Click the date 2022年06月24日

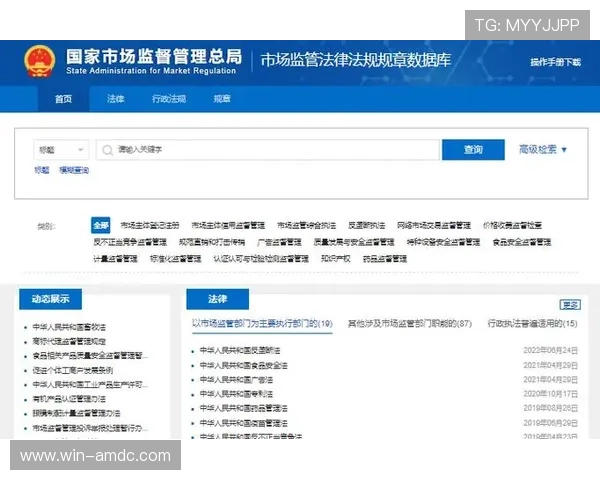(x=550, y=350)
